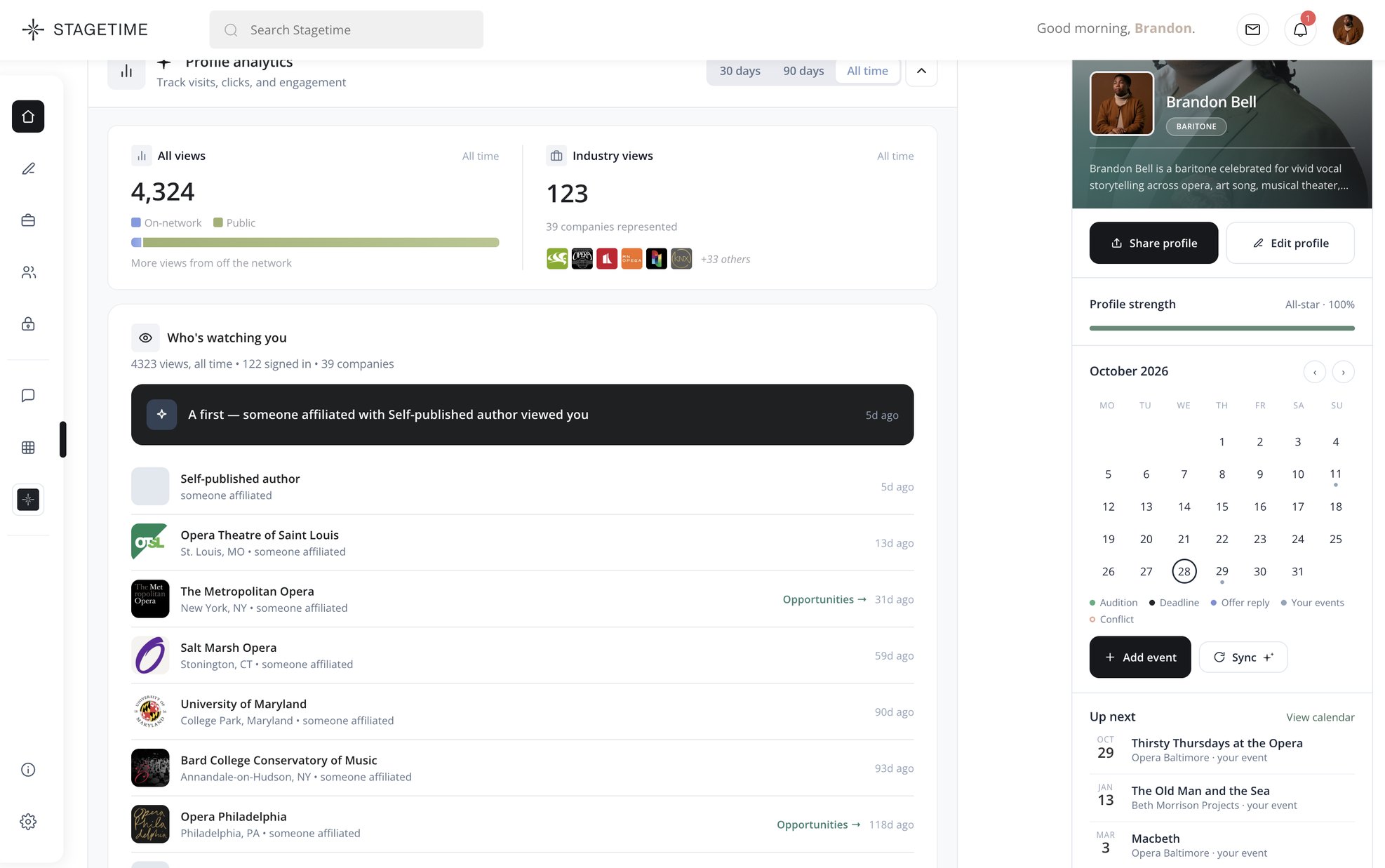
Task: Collapse the Profile analytics panel
Action: click(921, 71)
